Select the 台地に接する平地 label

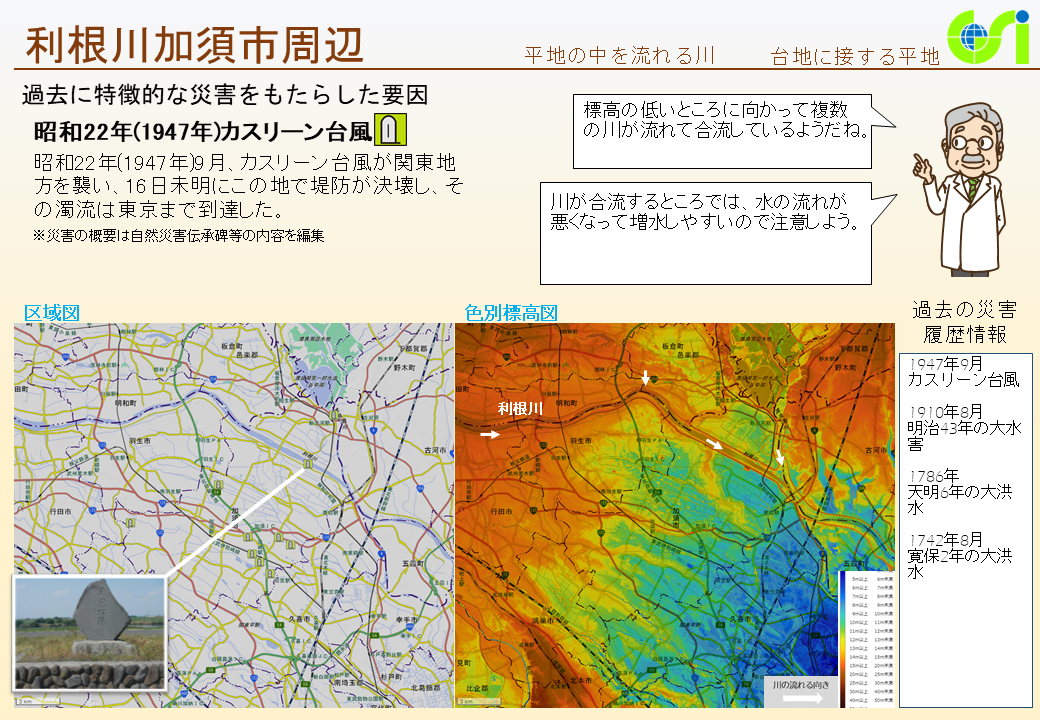pyautogui.click(x=855, y=56)
